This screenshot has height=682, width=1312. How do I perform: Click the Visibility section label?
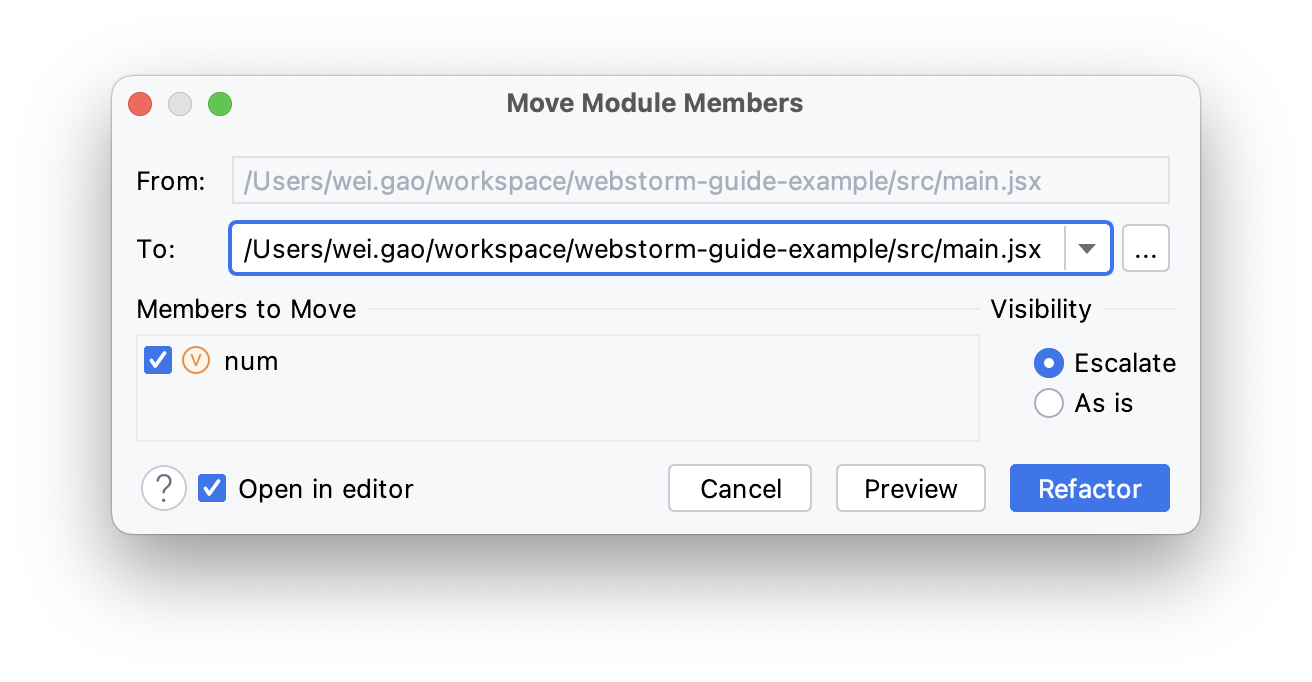[1040, 309]
